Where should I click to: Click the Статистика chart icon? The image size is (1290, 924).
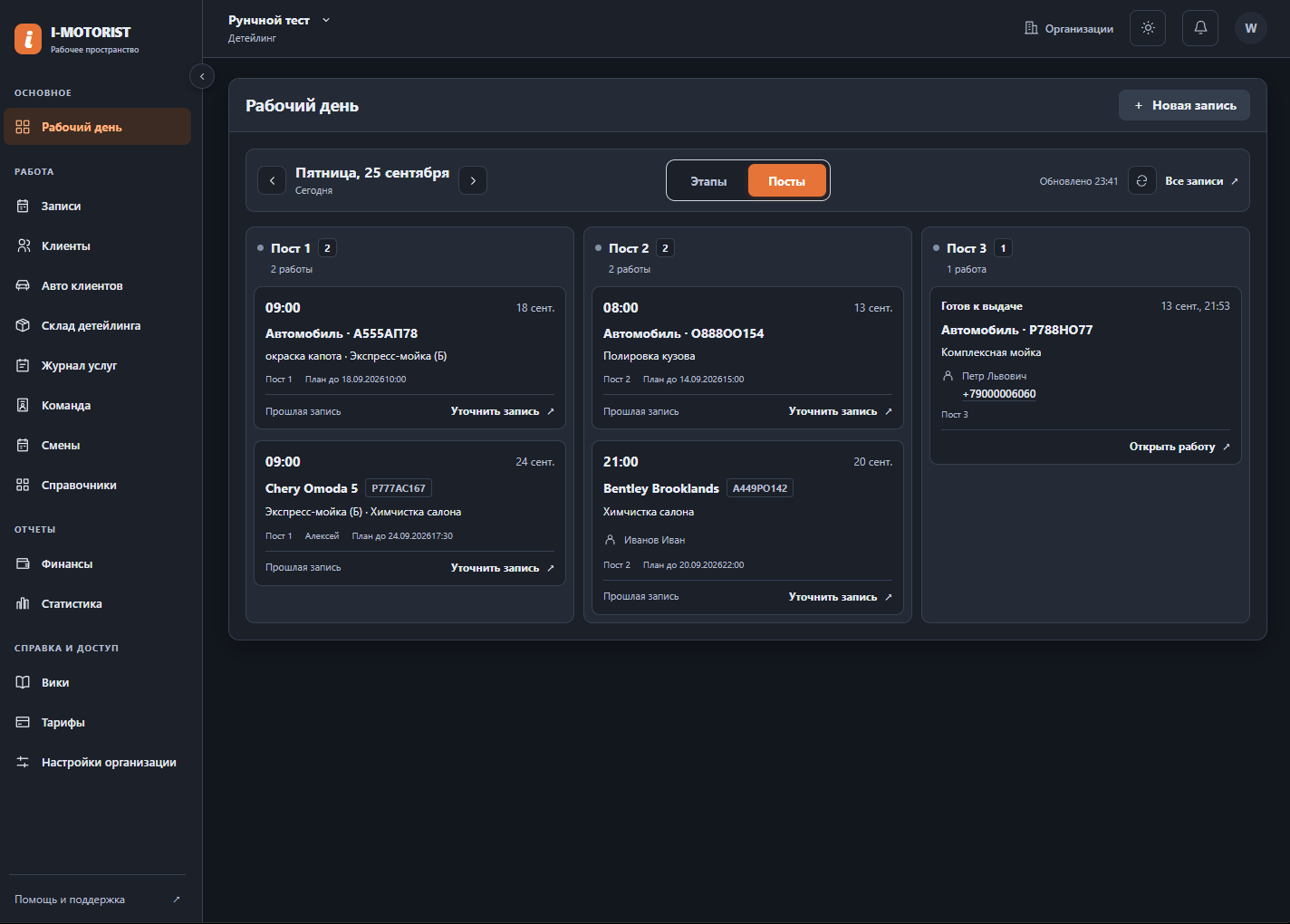24,603
